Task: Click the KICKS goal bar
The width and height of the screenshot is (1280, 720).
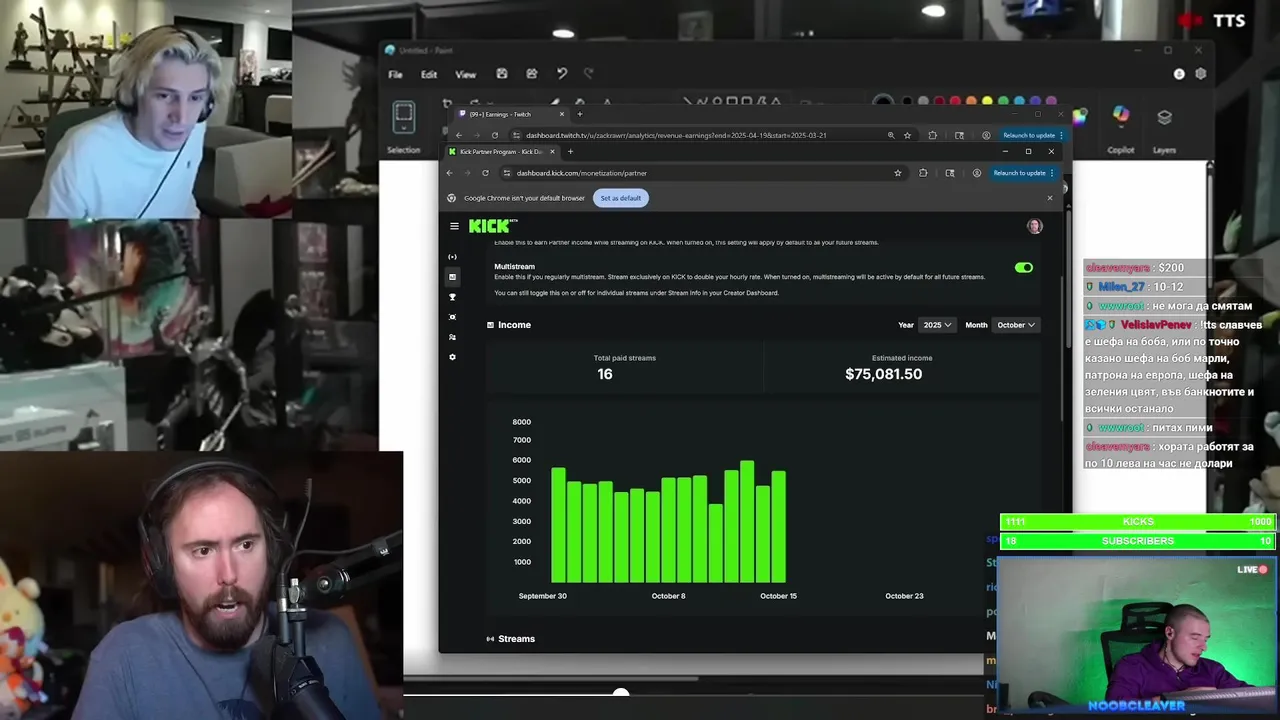Action: pos(1138,521)
